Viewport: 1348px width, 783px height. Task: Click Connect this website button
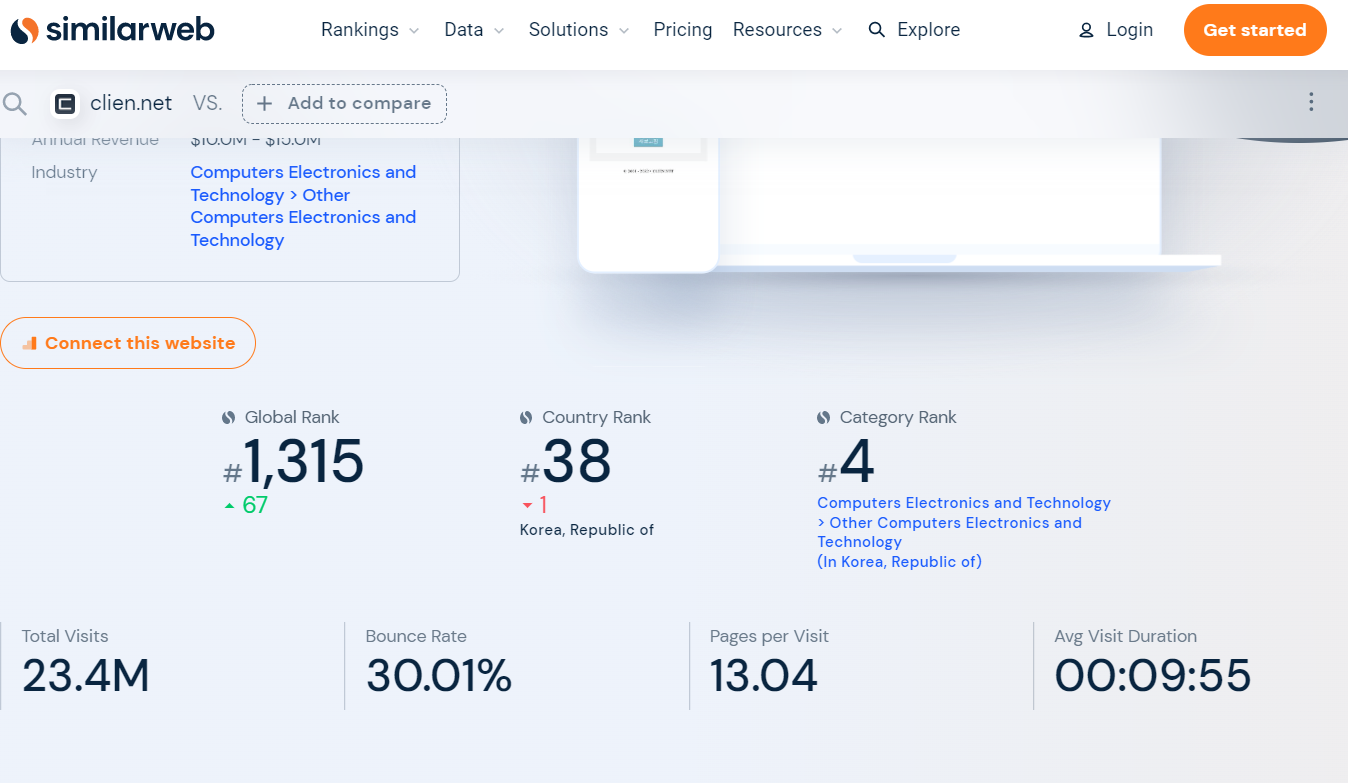[128, 343]
